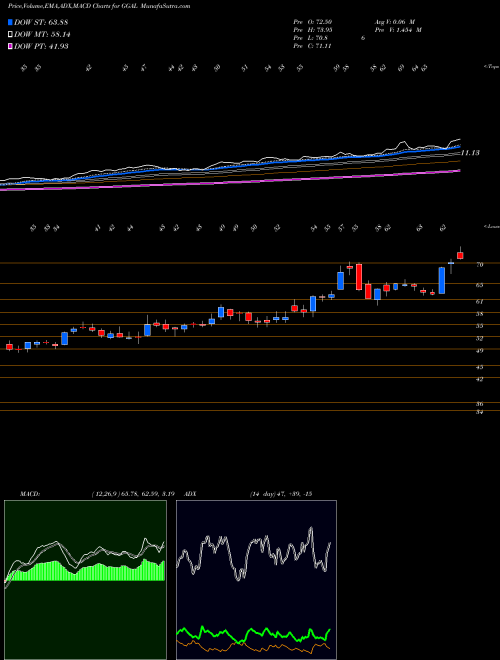Click the green MACD histogram chart
Viewport: 500px width, 660px height.
85,580
